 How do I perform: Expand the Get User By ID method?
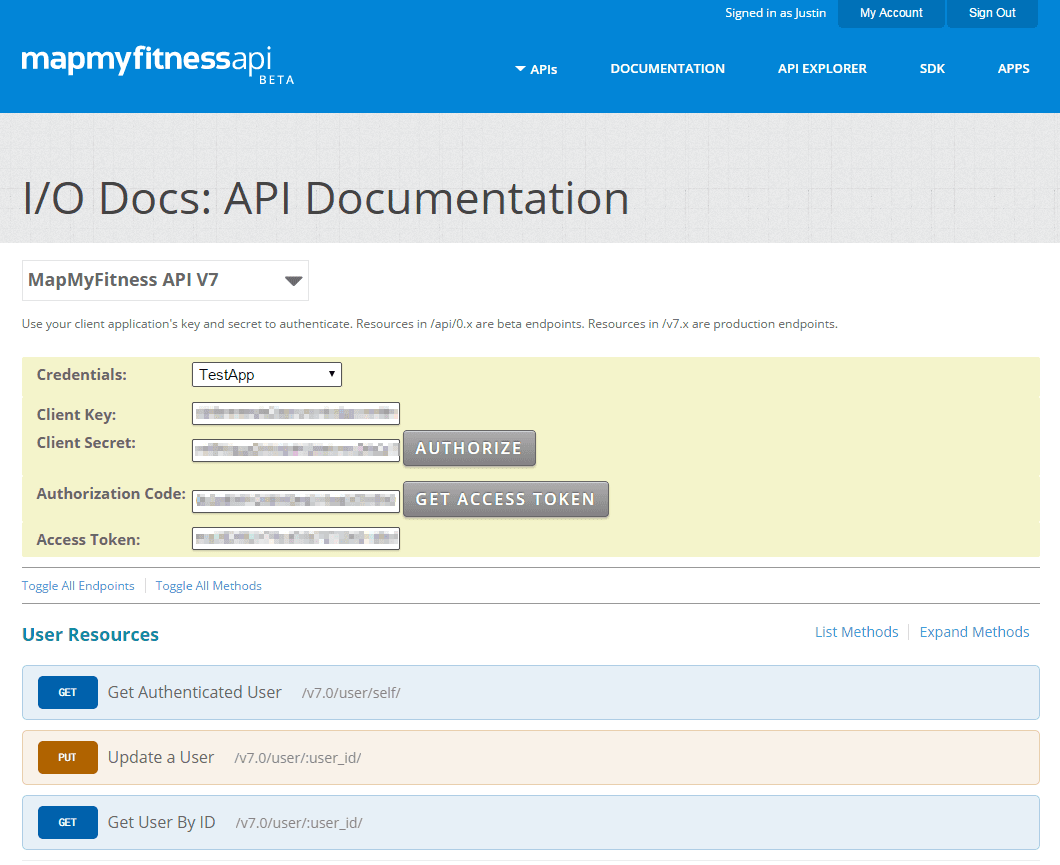[531, 822]
